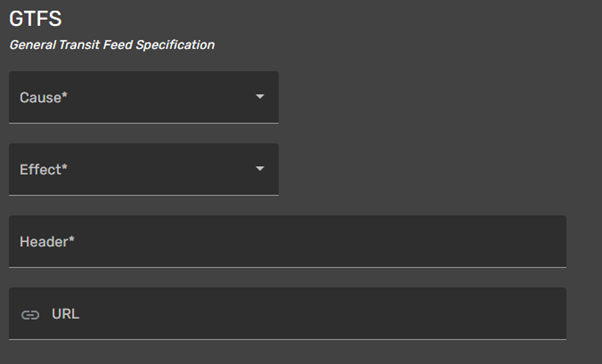This screenshot has width=602, height=364.
Task: Click the Effect* label text
Action: point(43,170)
